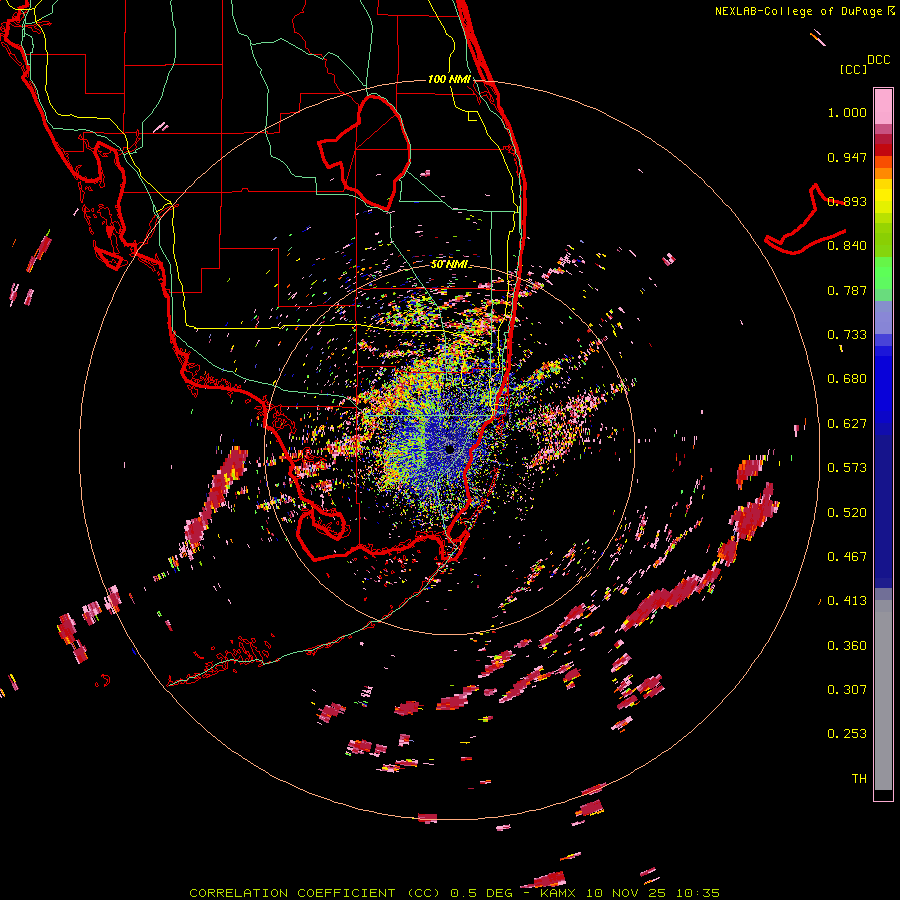Image resolution: width=900 pixels, height=900 pixels.
Task: Select the 0.787 legend value
Action: pos(847,290)
